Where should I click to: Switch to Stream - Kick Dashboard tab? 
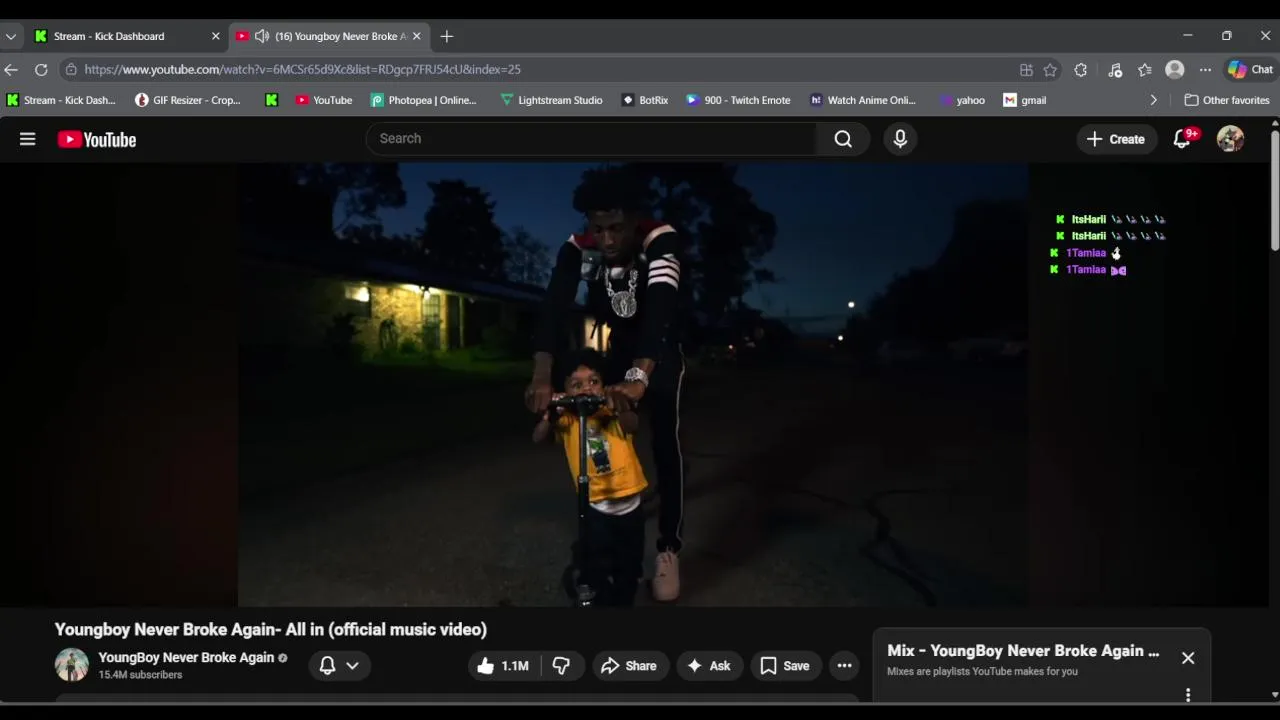pyautogui.click(x=125, y=36)
